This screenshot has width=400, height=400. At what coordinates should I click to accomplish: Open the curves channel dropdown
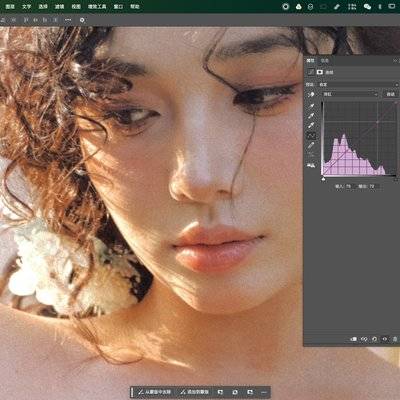pyautogui.click(x=350, y=94)
